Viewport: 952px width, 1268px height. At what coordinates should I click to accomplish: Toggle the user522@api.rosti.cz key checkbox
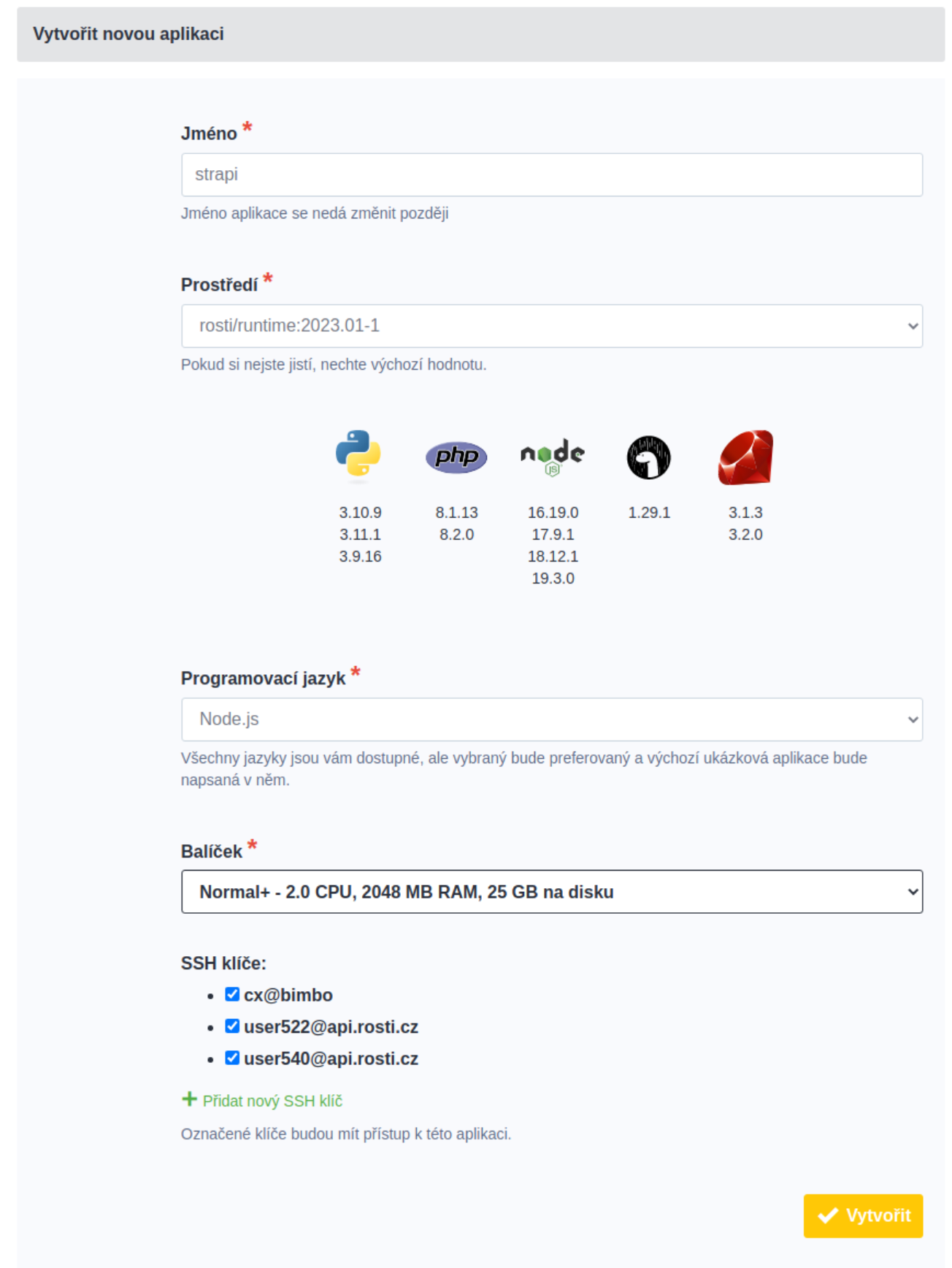click(232, 1026)
